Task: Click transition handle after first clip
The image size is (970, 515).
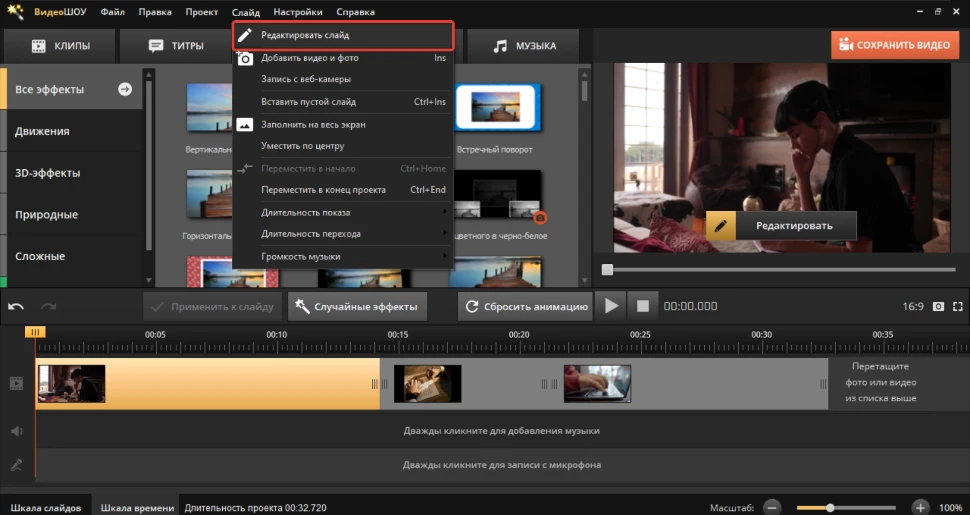Action: point(379,384)
